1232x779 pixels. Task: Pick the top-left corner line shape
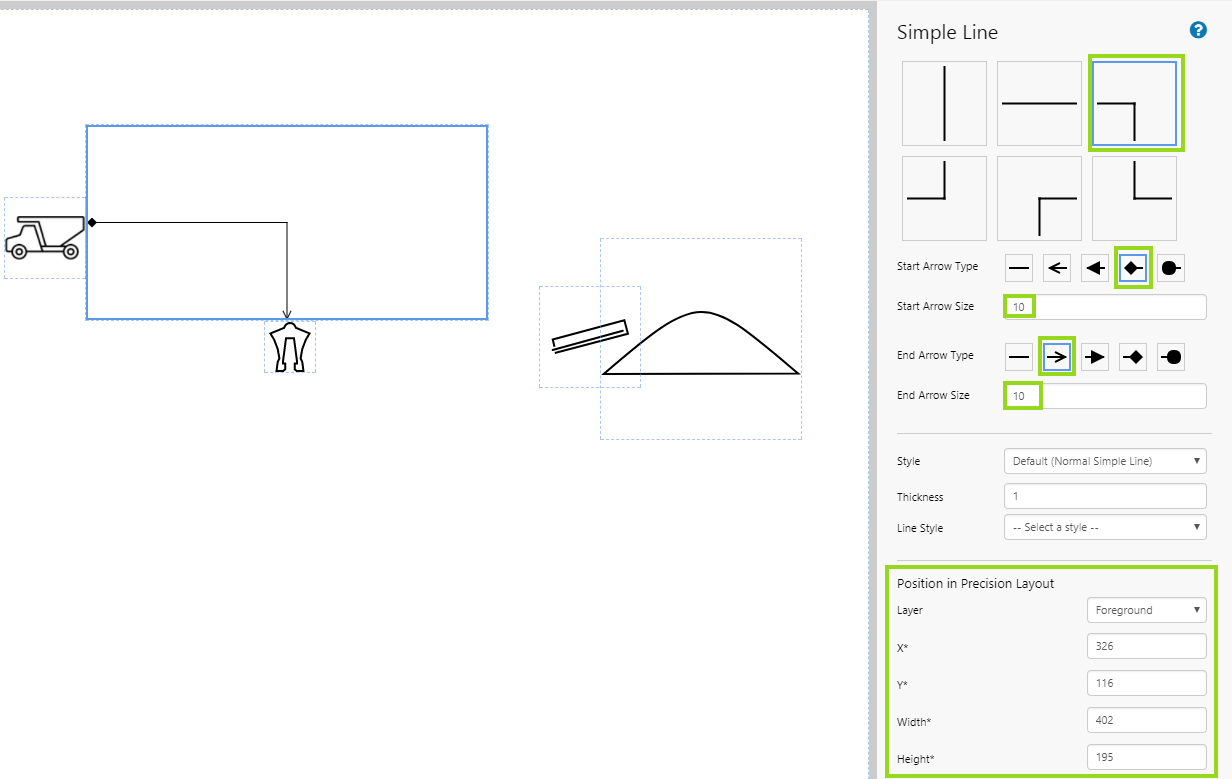coord(1039,198)
